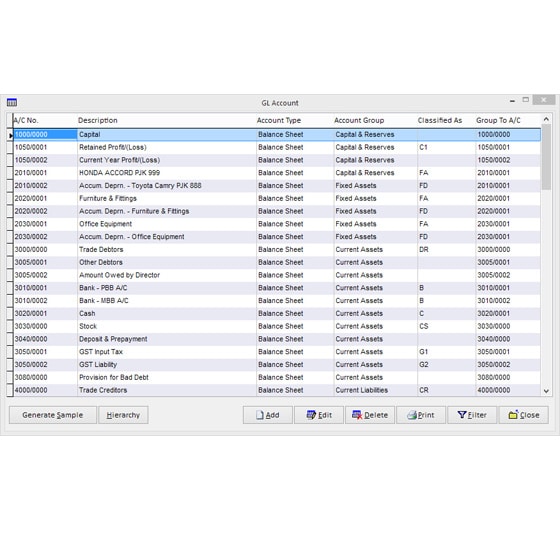The image size is (560, 560).
Task: Select GST Liability row
Action: pyautogui.click(x=277, y=365)
